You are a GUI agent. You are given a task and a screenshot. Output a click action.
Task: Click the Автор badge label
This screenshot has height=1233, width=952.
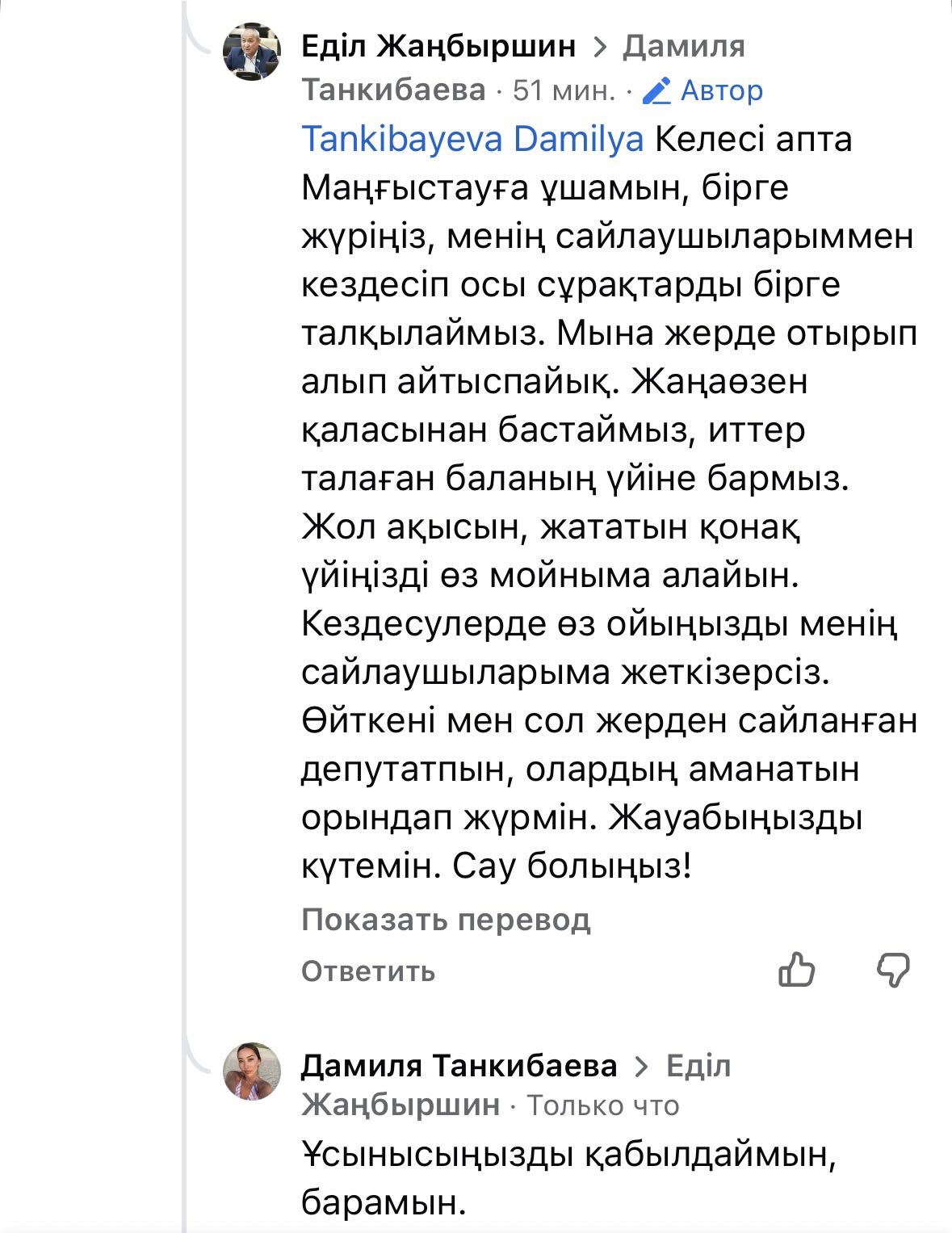[x=722, y=90]
